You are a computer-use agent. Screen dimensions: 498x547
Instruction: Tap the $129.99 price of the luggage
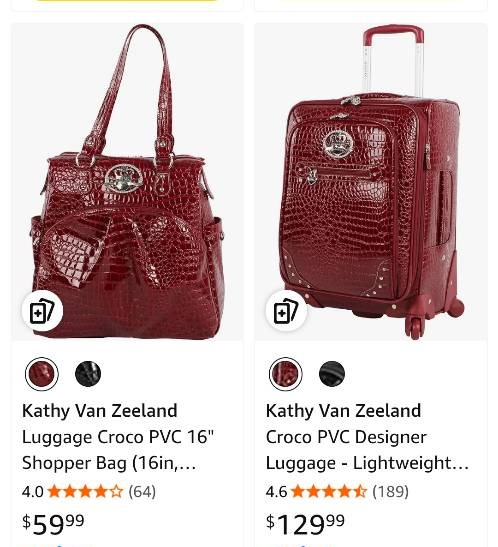coord(305,524)
